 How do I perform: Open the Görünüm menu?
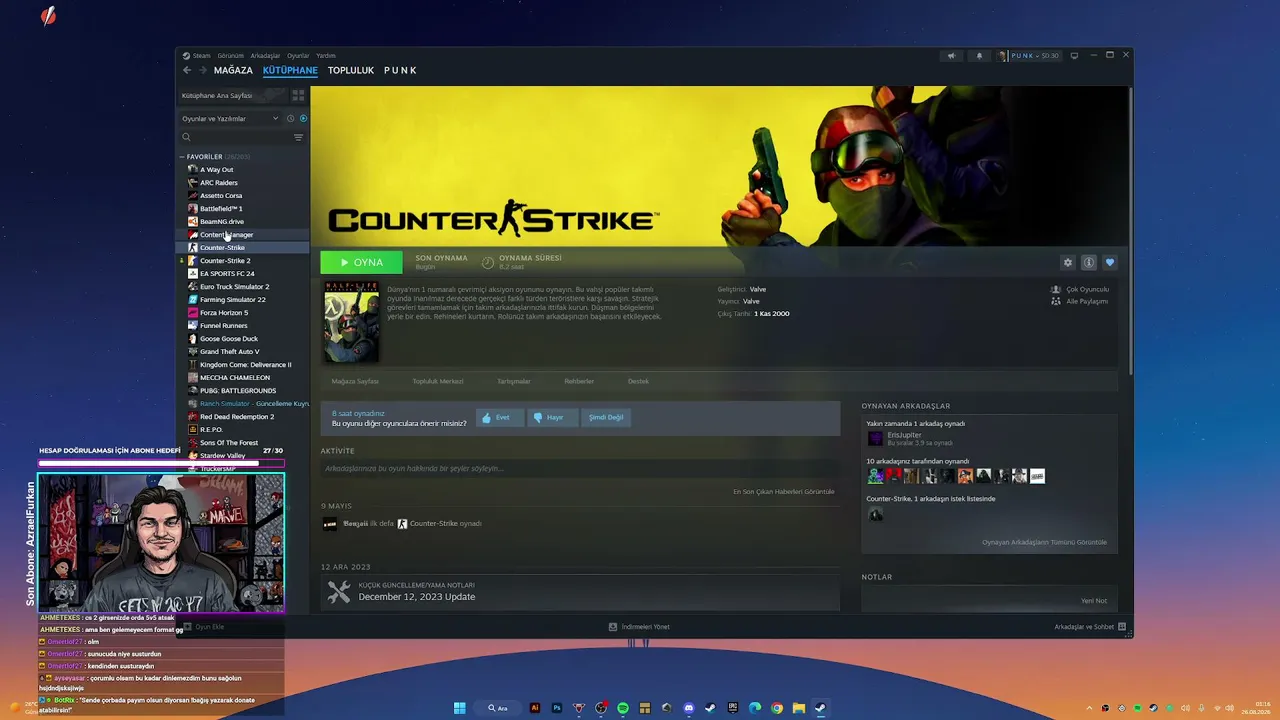point(231,56)
